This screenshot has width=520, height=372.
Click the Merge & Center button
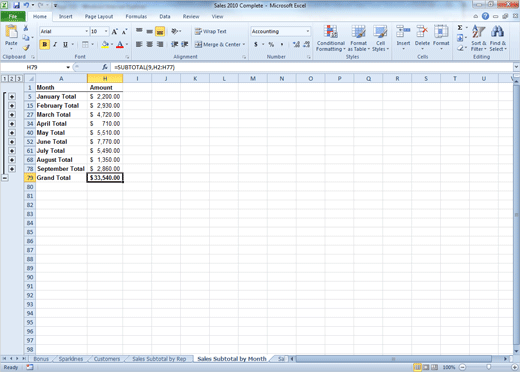point(220,44)
